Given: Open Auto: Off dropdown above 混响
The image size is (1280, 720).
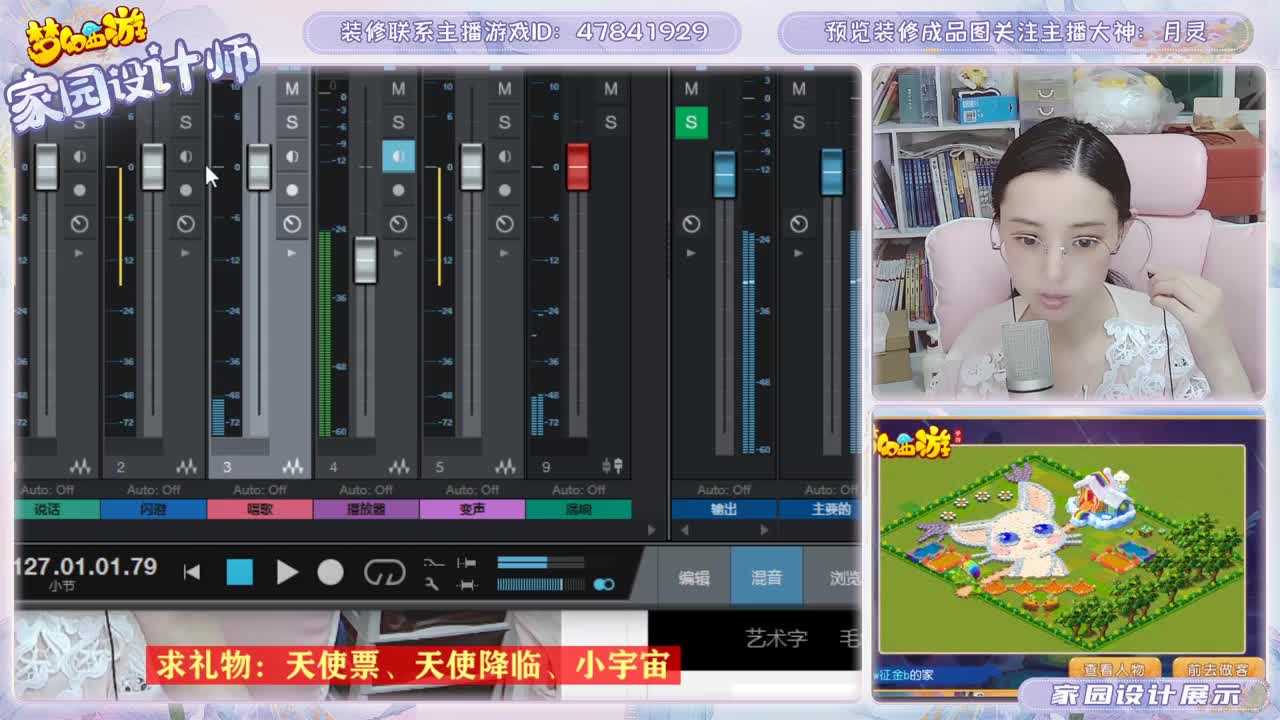Looking at the screenshot, I should (x=578, y=490).
